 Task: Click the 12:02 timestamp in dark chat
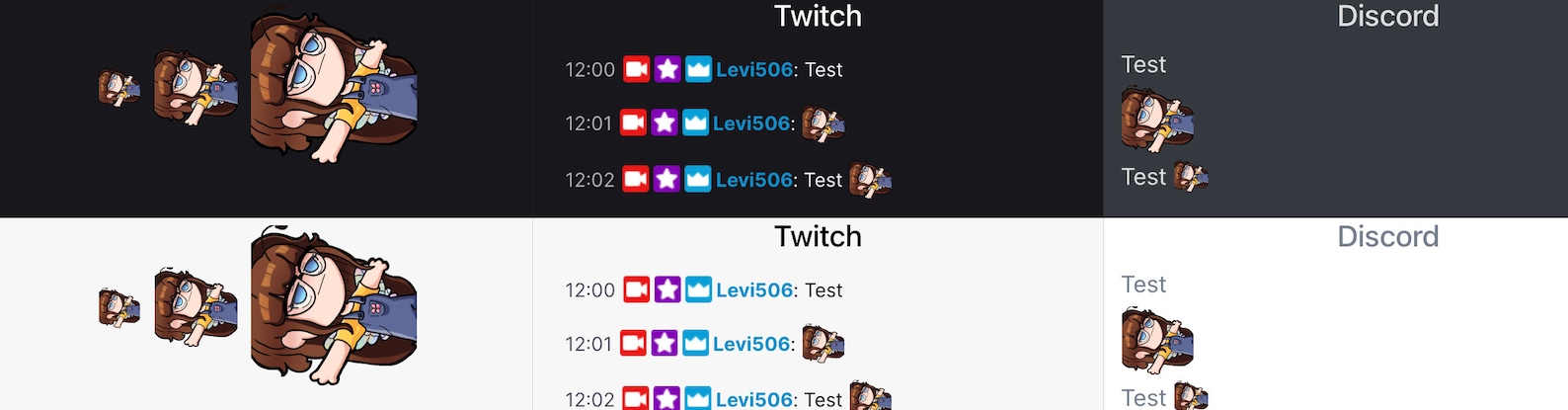coord(589,180)
